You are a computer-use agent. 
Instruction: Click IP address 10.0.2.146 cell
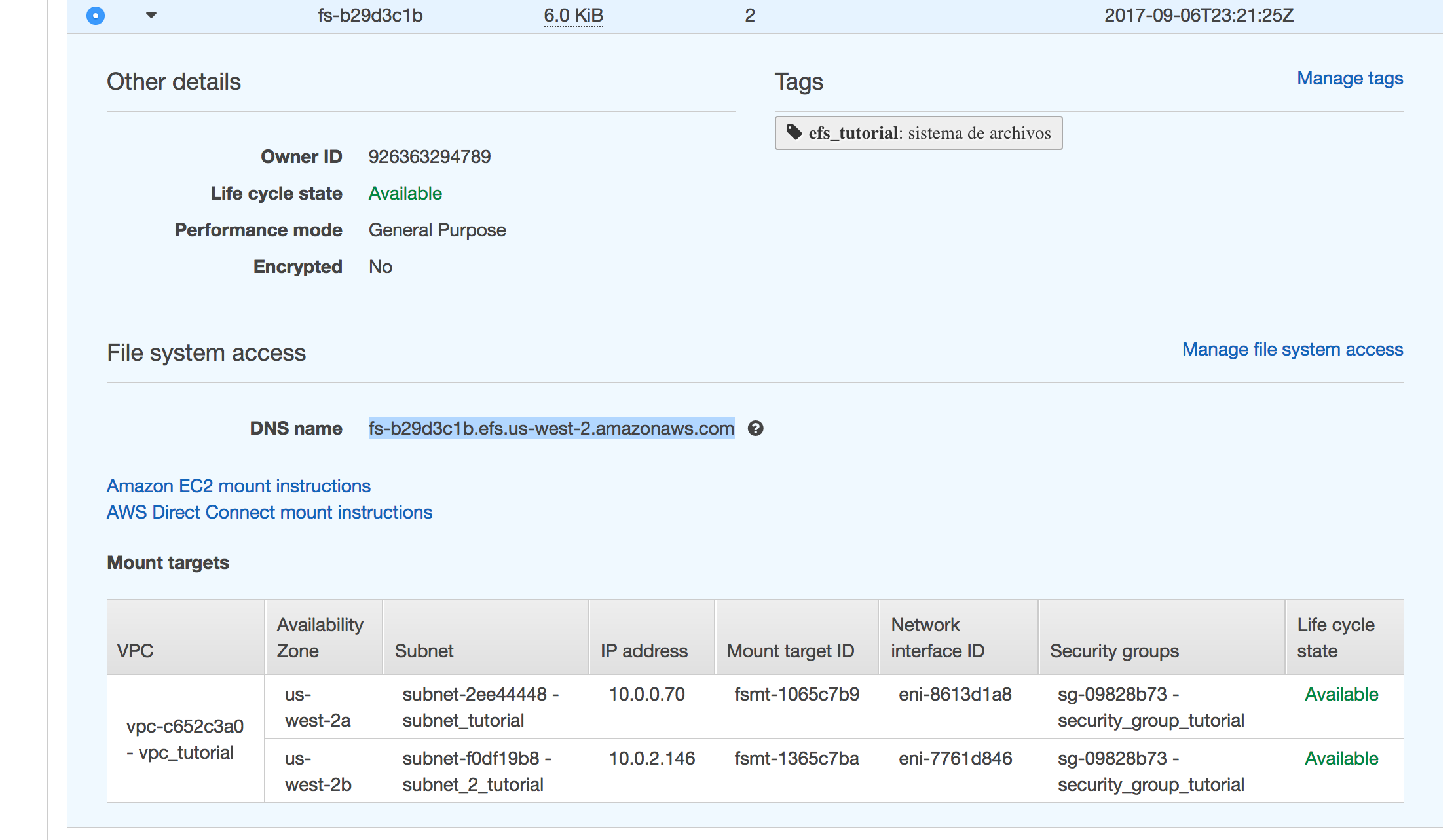click(651, 758)
